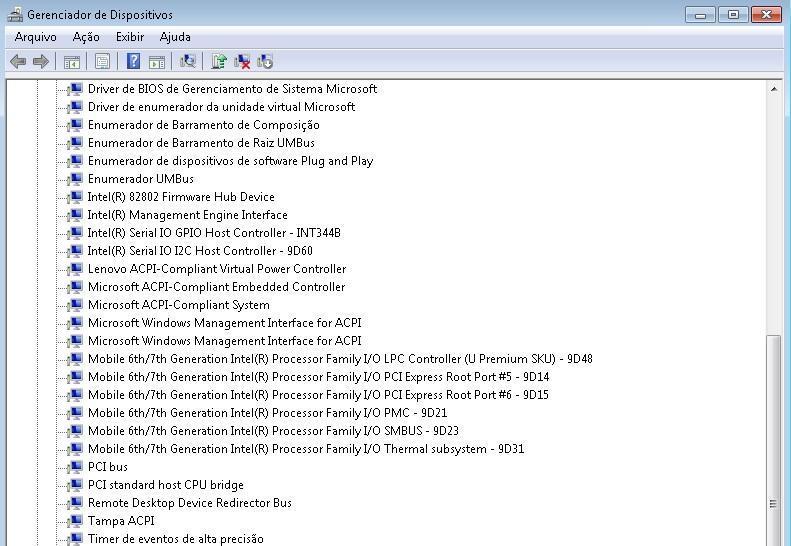Screen dimensions: 791x546
Task: Click the scan for hardware changes icon
Action: [x=187, y=62]
